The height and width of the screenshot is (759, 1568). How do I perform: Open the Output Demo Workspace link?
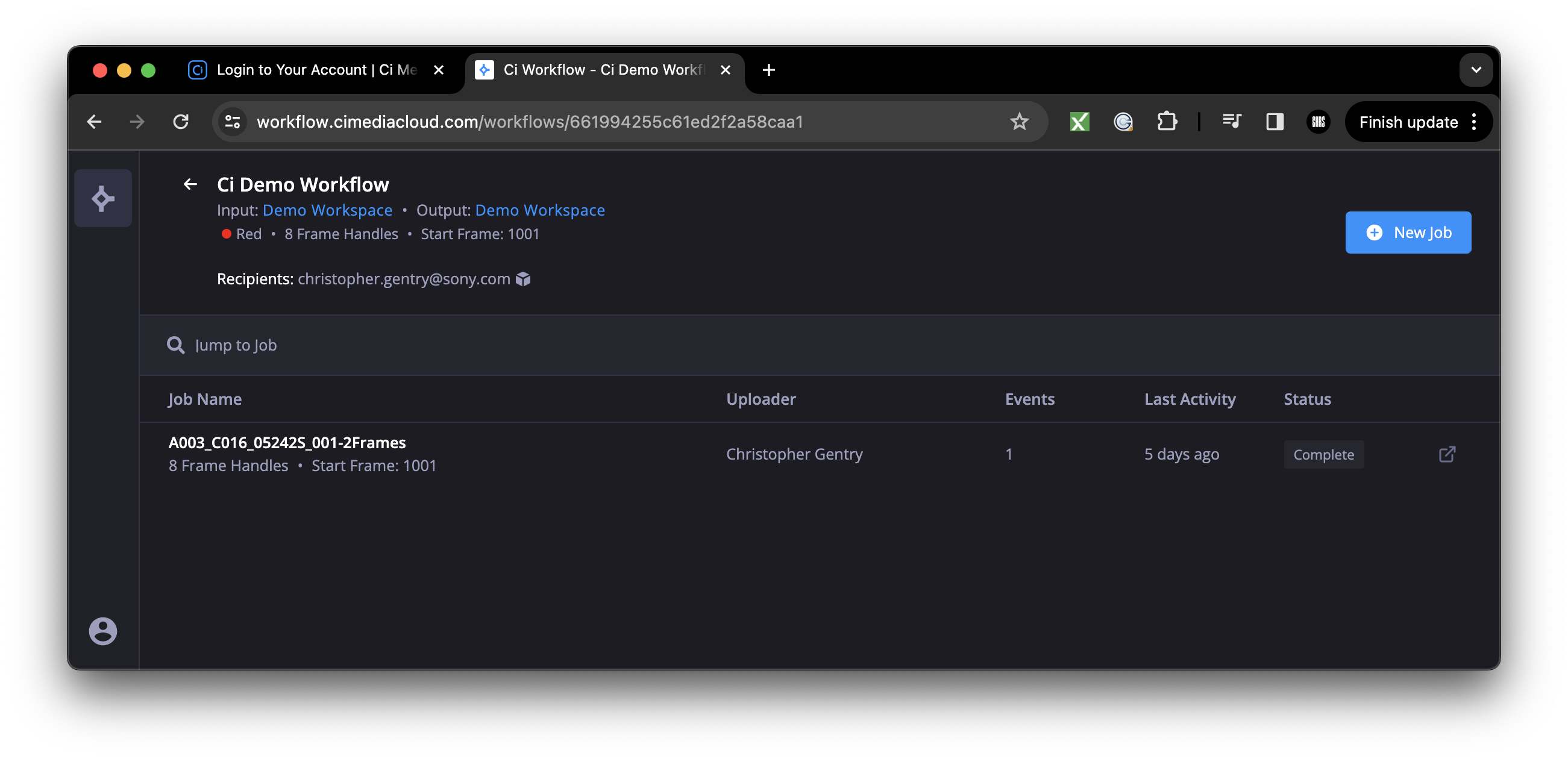click(539, 210)
